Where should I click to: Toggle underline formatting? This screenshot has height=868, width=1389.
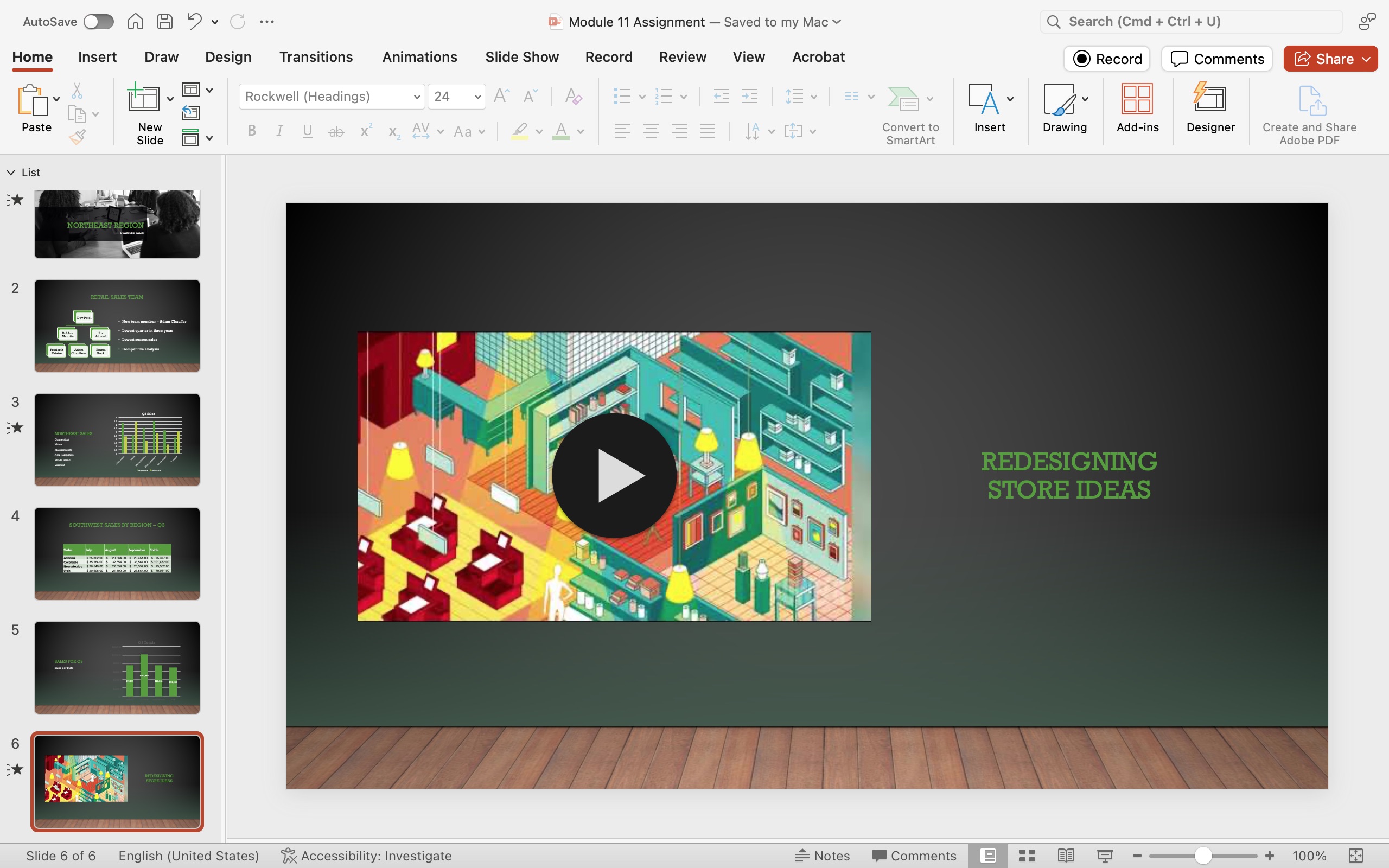(308, 131)
